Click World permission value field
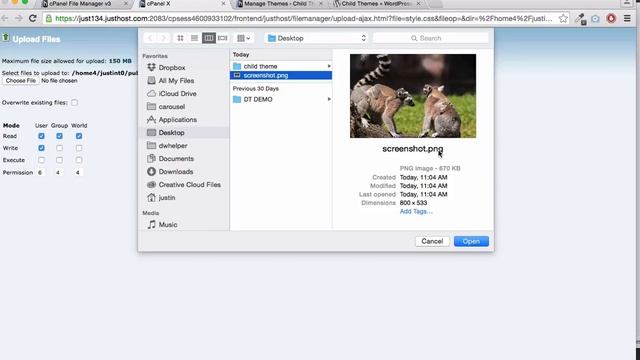The height and width of the screenshot is (360, 640). 78,173
